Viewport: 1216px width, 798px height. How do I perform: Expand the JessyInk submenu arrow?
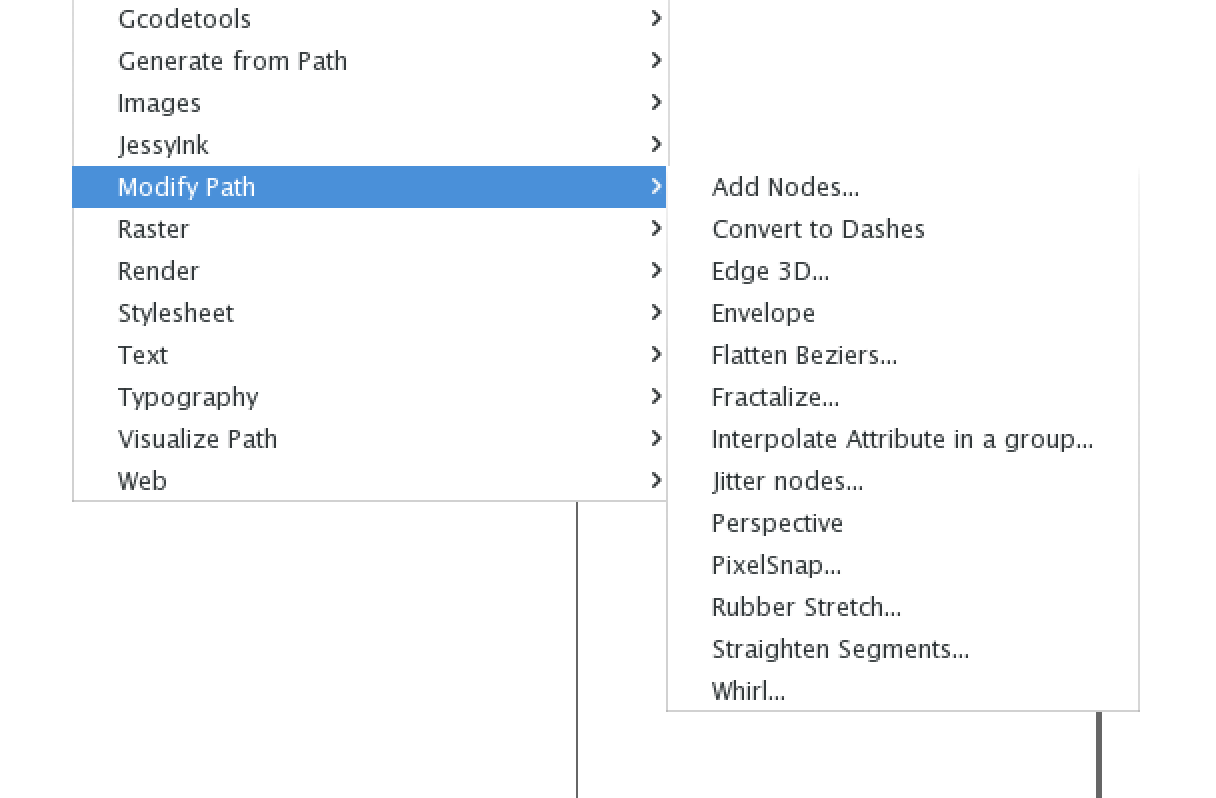656,145
